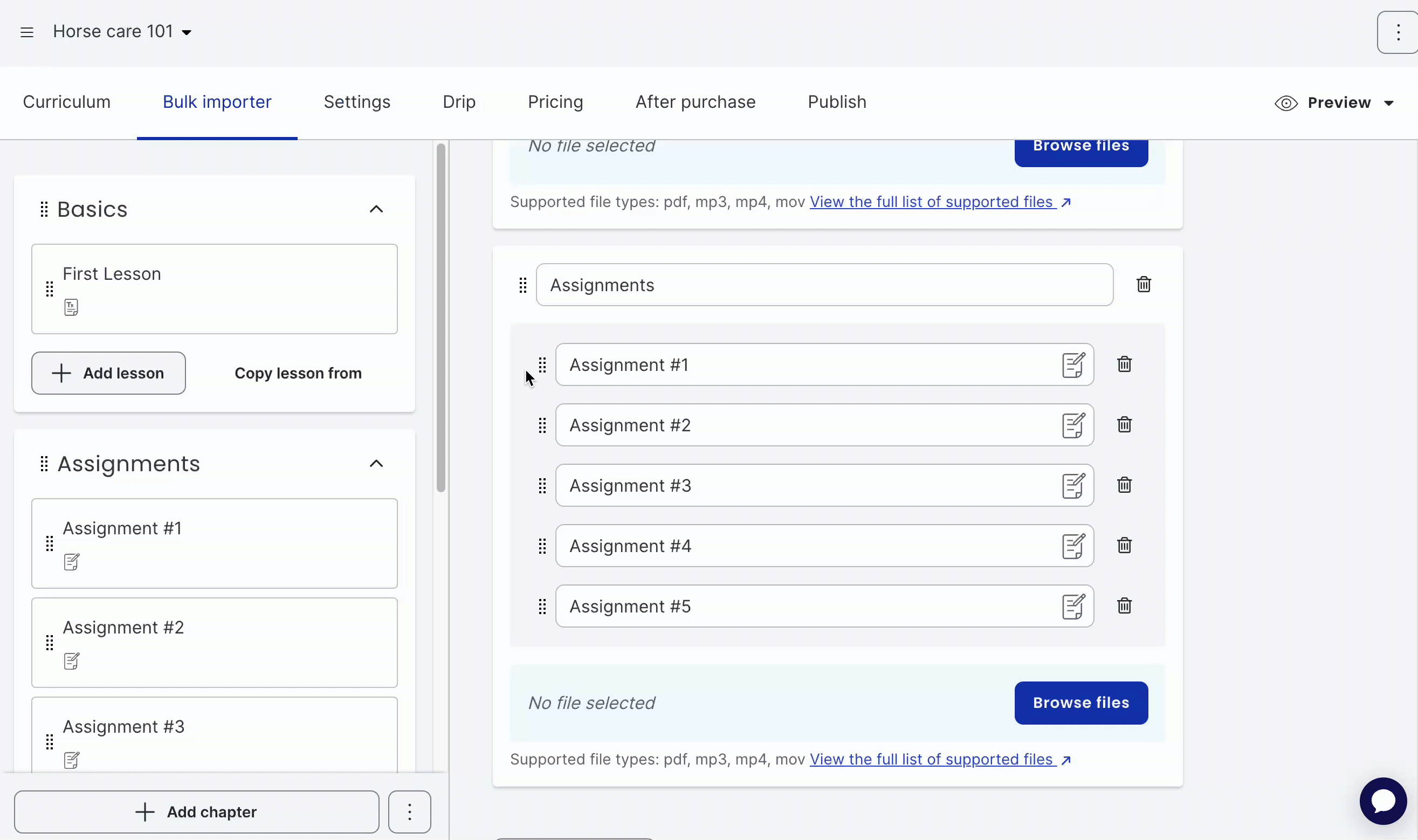1418x840 pixels.
Task: Go to the Drip tab
Action: pyautogui.click(x=459, y=102)
